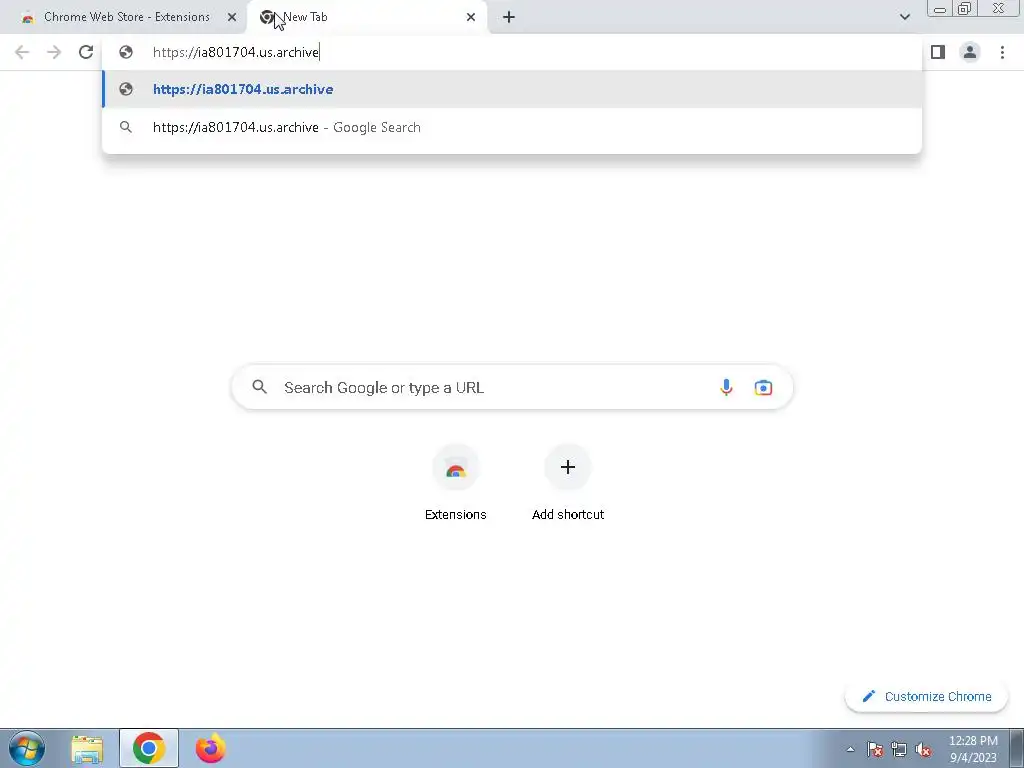The image size is (1024, 768).
Task: Click the Customize Chrome button
Action: pos(926,696)
